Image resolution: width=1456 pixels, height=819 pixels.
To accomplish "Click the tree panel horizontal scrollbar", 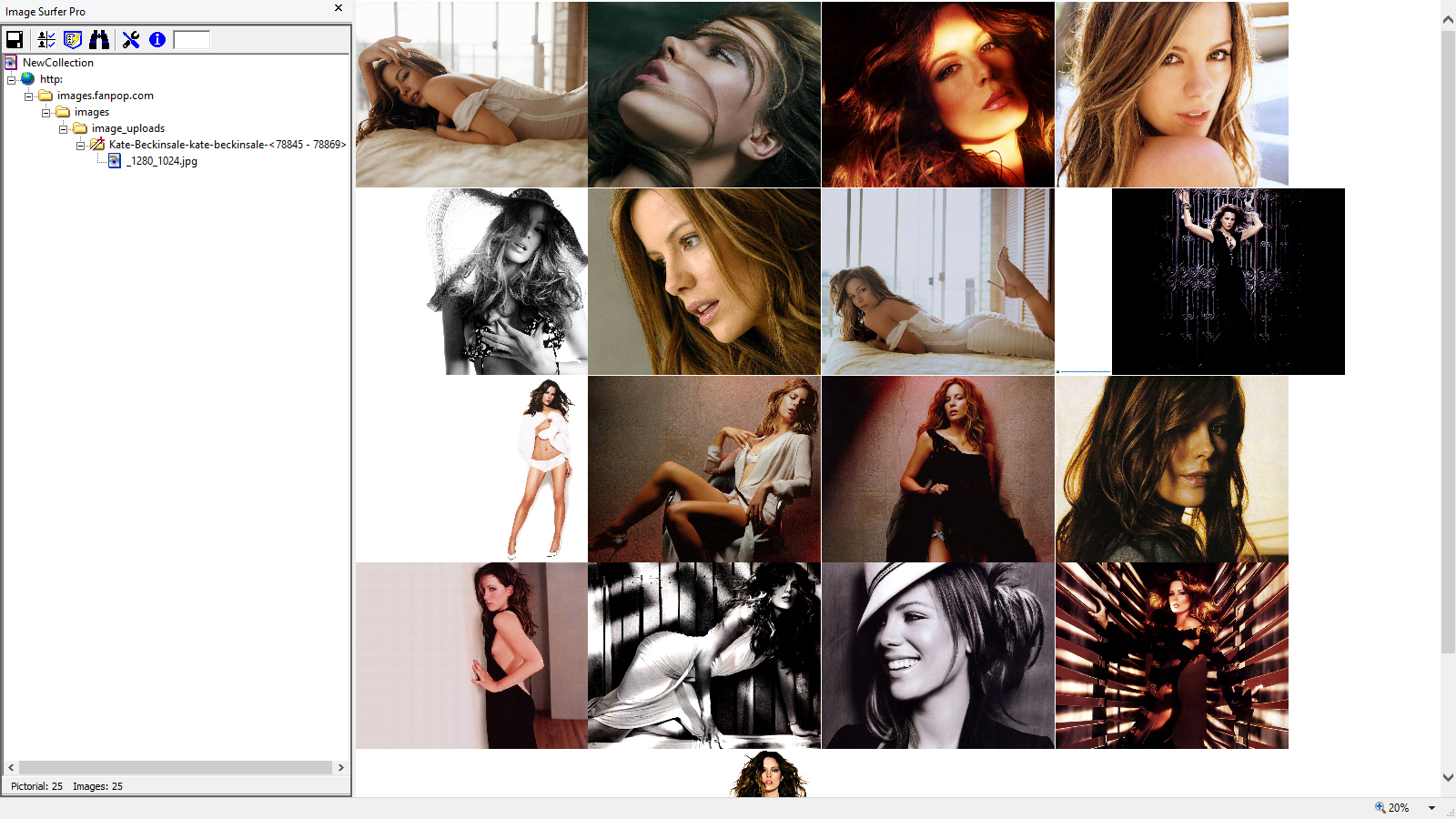I will coord(176,768).
